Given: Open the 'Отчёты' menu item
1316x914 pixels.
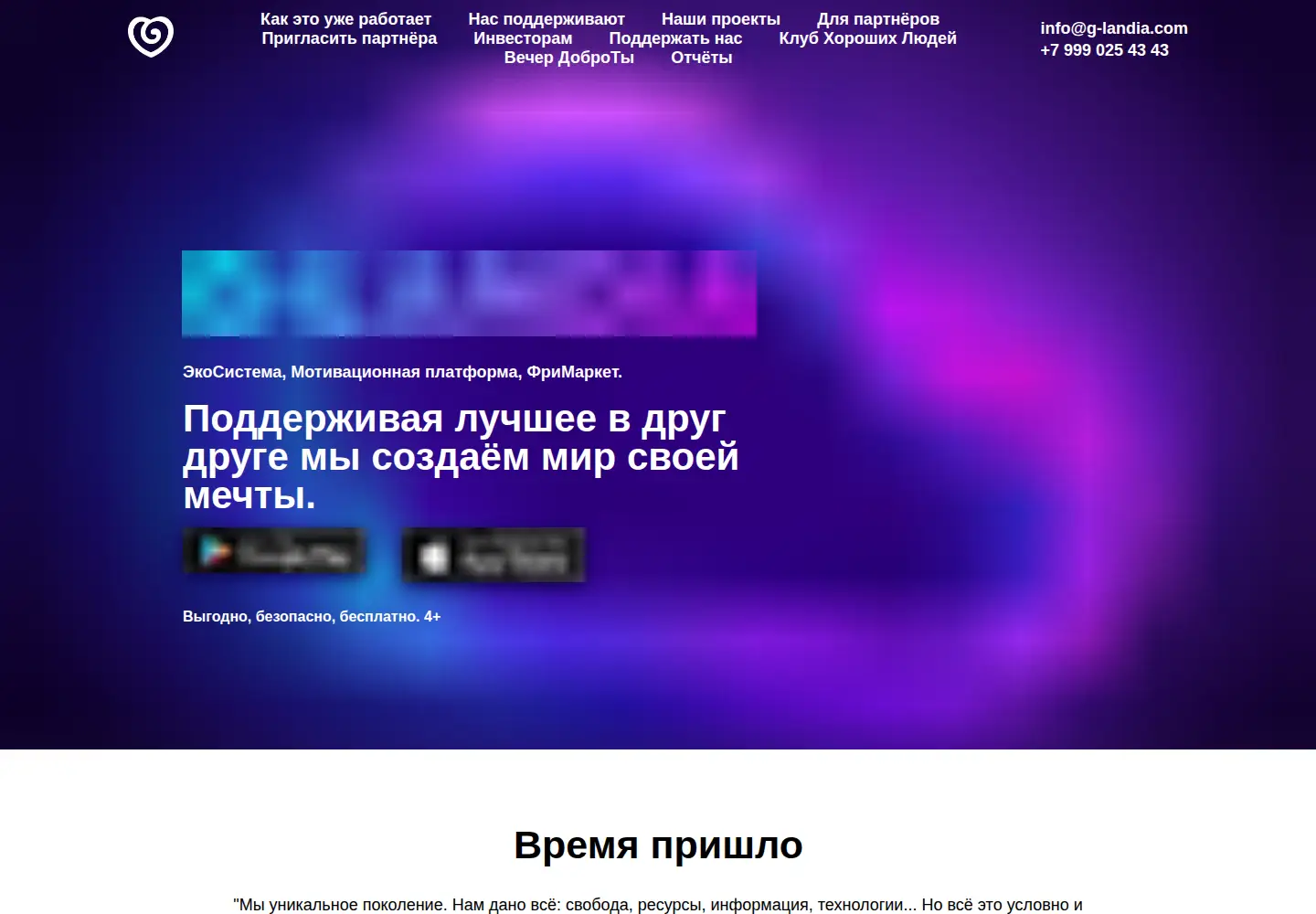Looking at the screenshot, I should coord(702,58).
